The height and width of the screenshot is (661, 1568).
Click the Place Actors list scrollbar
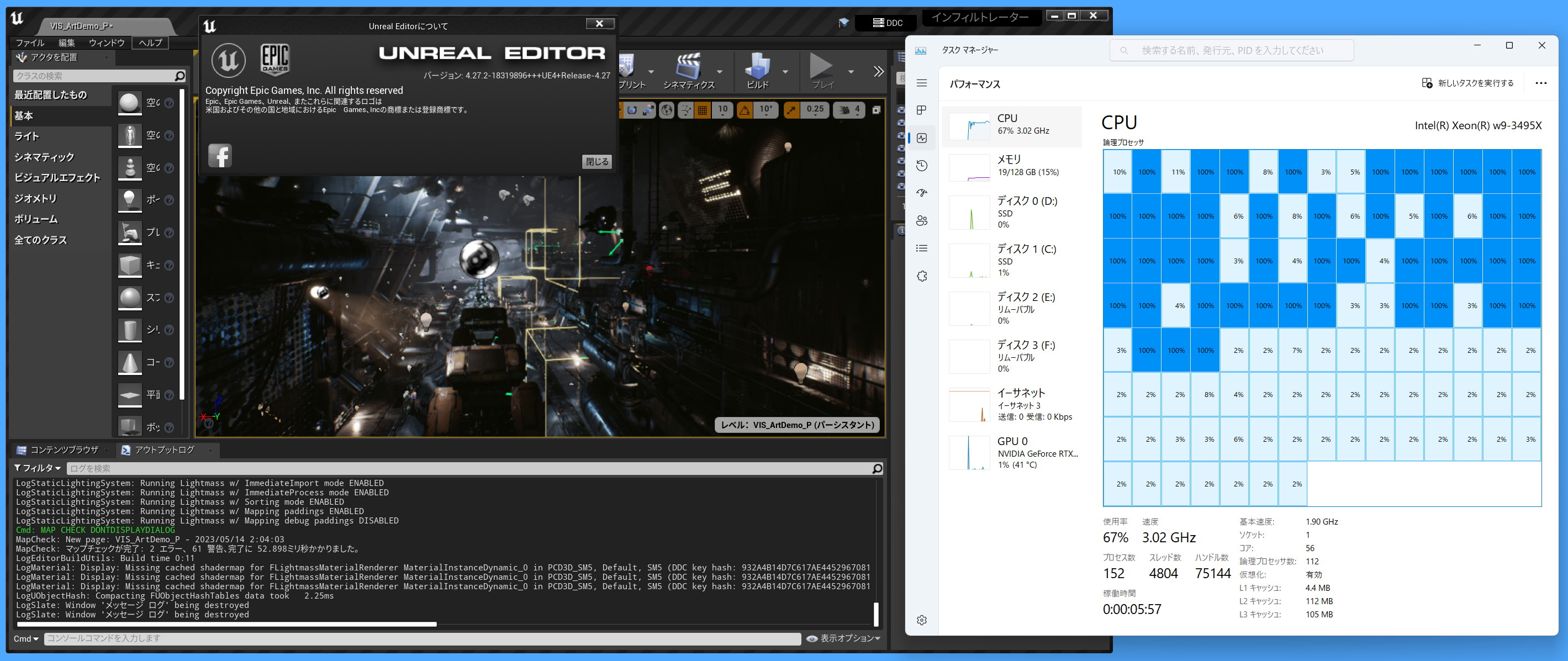(x=181, y=244)
